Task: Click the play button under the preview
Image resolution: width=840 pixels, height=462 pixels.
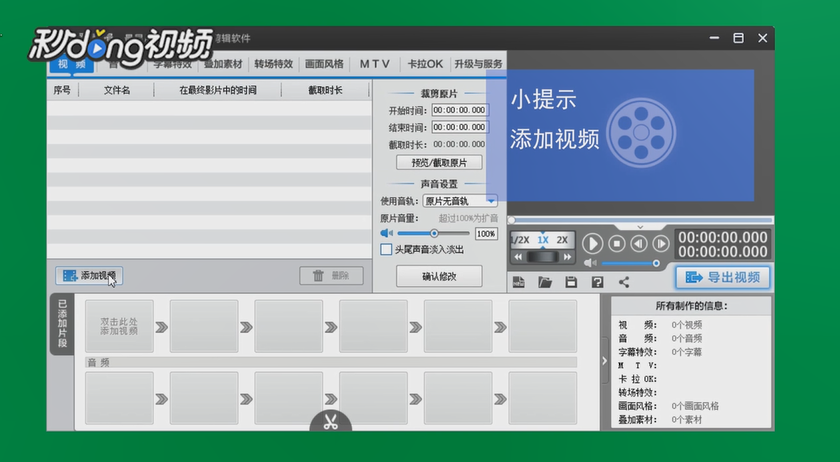Action: [x=592, y=244]
